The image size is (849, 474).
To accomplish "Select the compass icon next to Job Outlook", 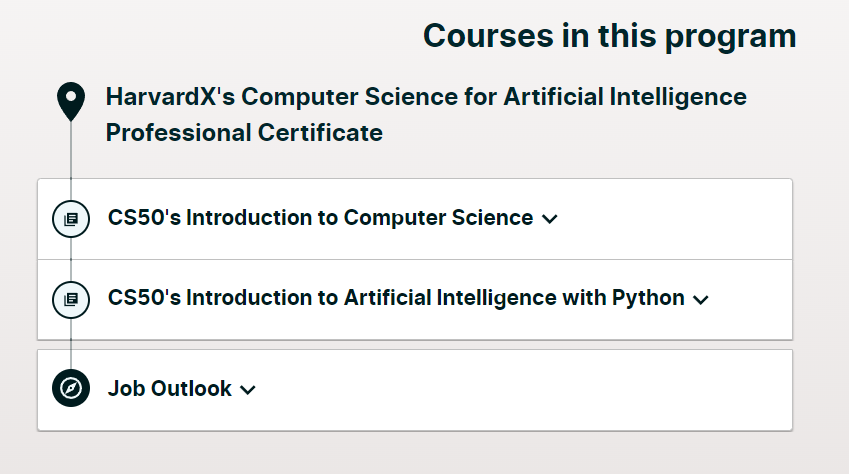I will pos(71,389).
